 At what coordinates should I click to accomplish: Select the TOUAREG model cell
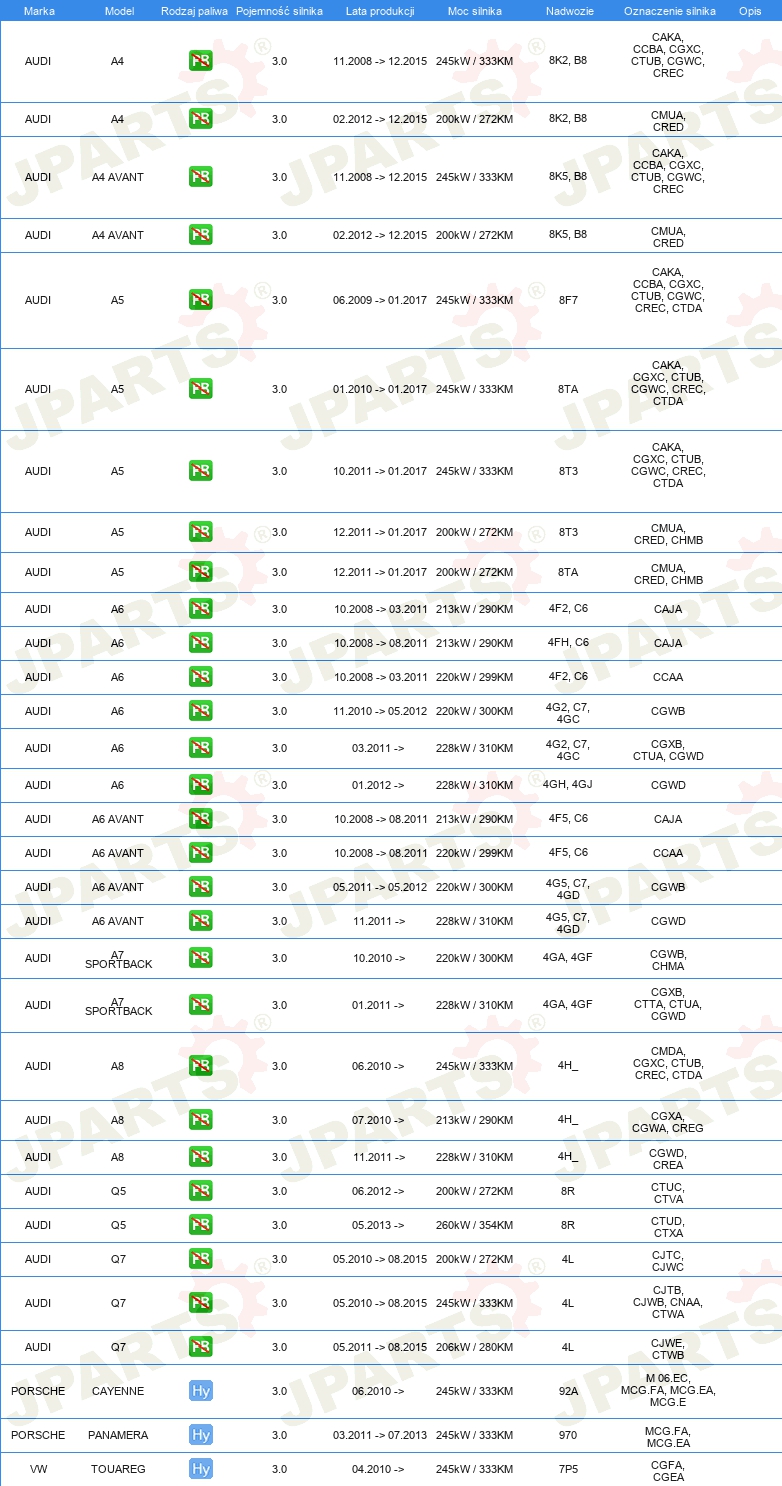tap(118, 1469)
